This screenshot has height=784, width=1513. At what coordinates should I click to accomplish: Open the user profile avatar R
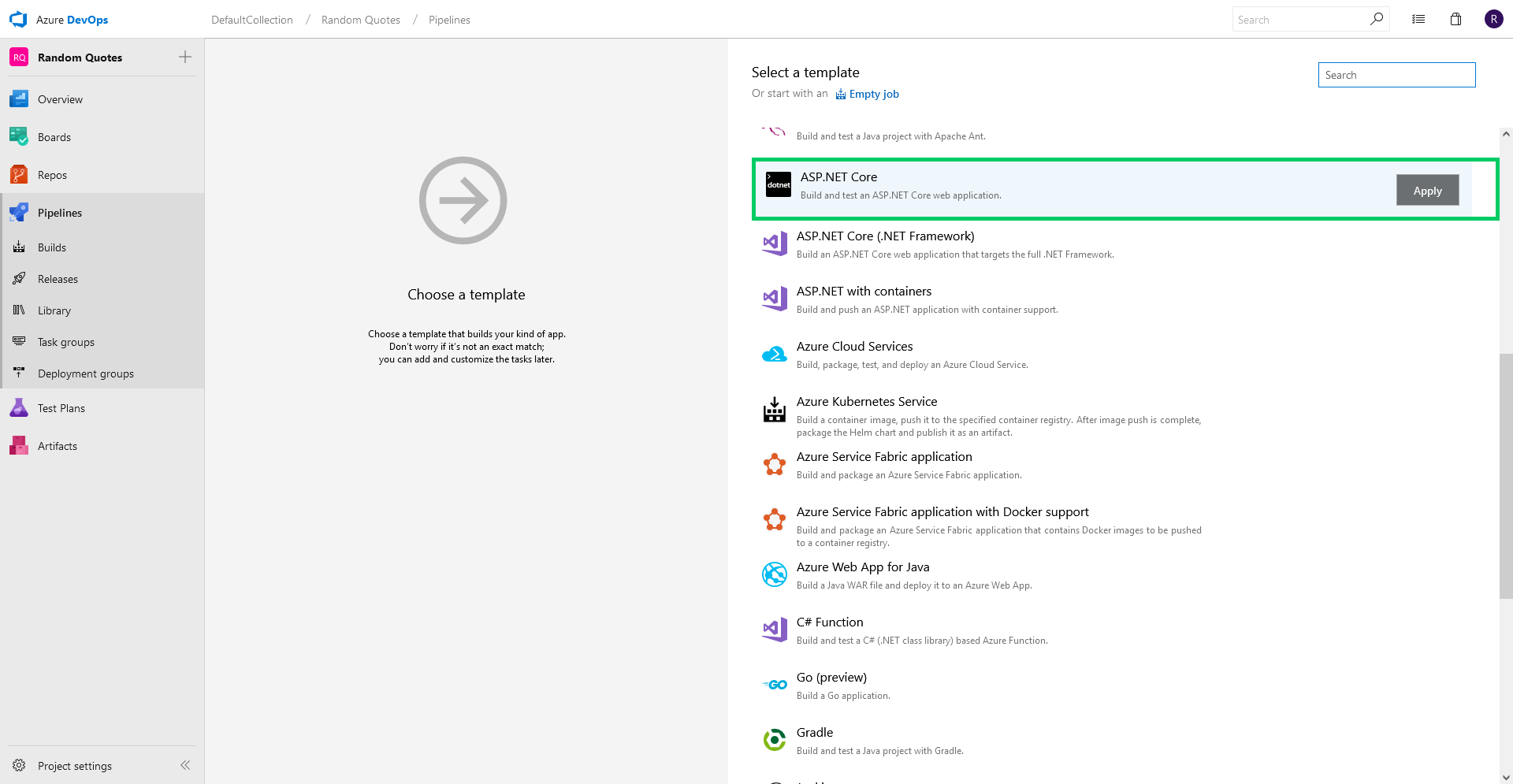tap(1494, 19)
